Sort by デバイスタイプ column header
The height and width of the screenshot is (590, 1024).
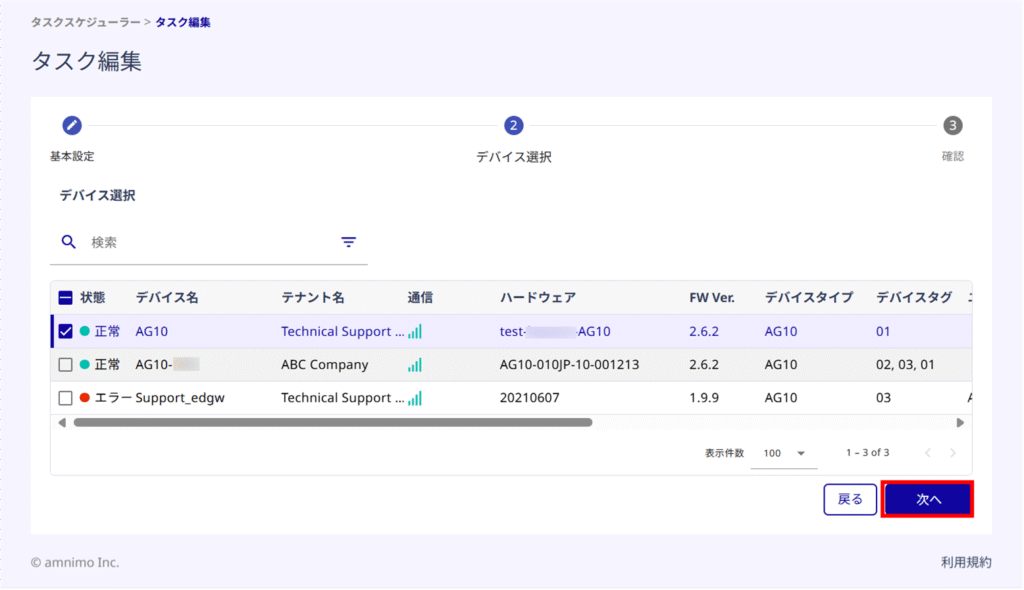tap(809, 298)
